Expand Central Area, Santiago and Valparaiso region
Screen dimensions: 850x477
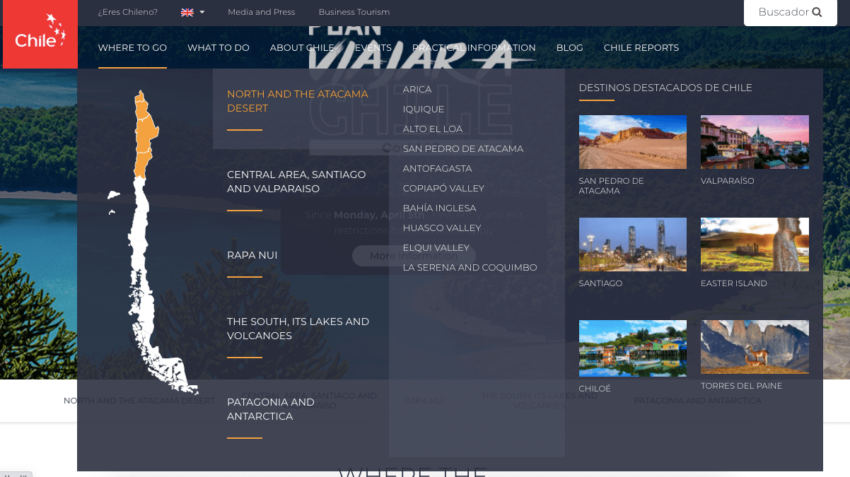pyautogui.click(x=296, y=181)
